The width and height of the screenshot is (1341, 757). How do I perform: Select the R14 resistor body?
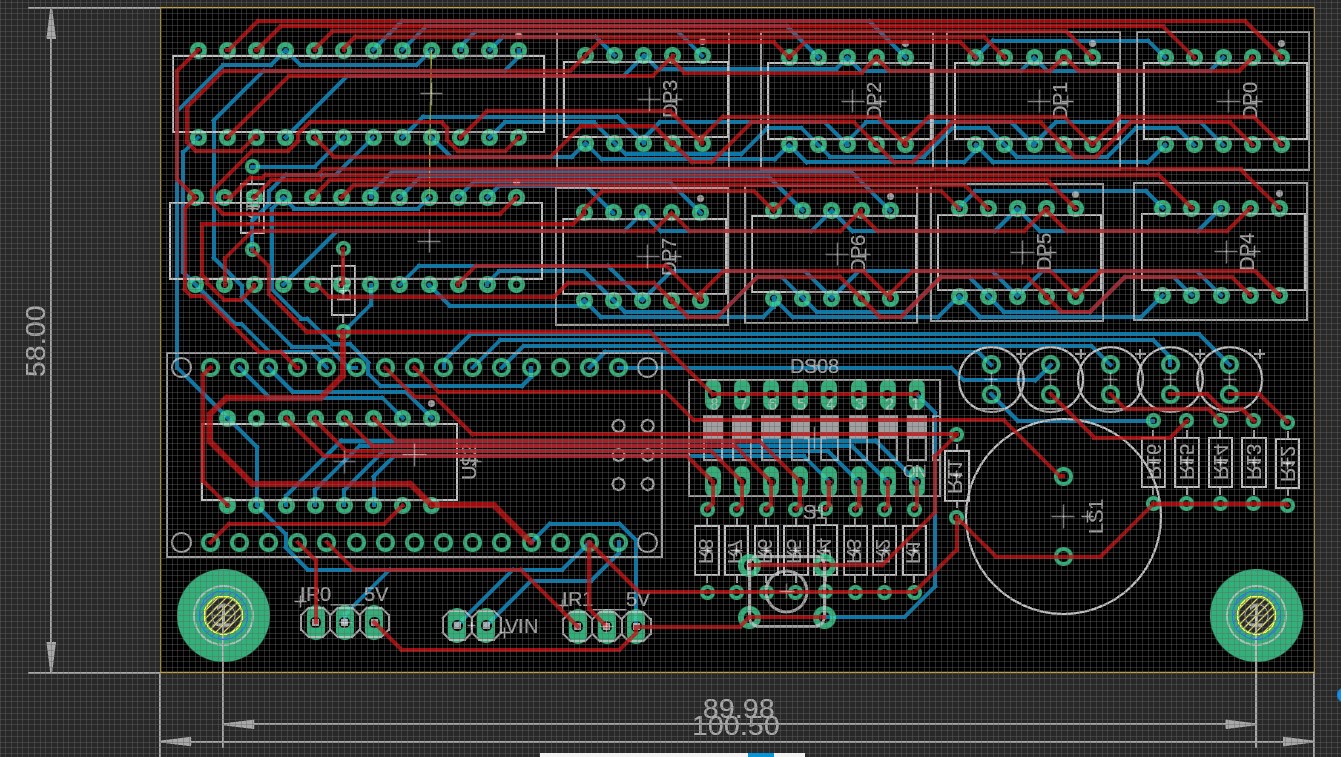1220,462
